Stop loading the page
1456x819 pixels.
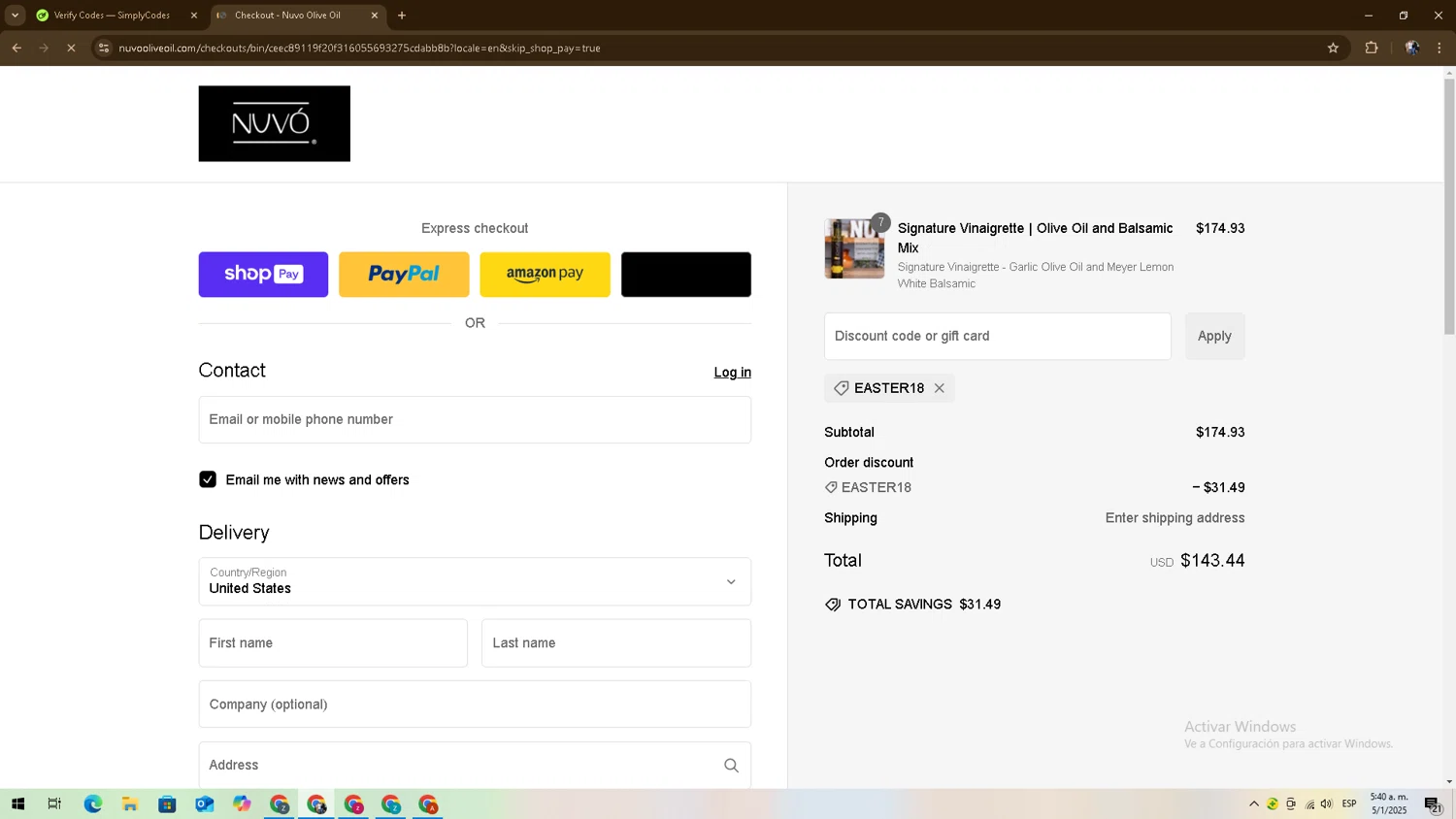71,48
